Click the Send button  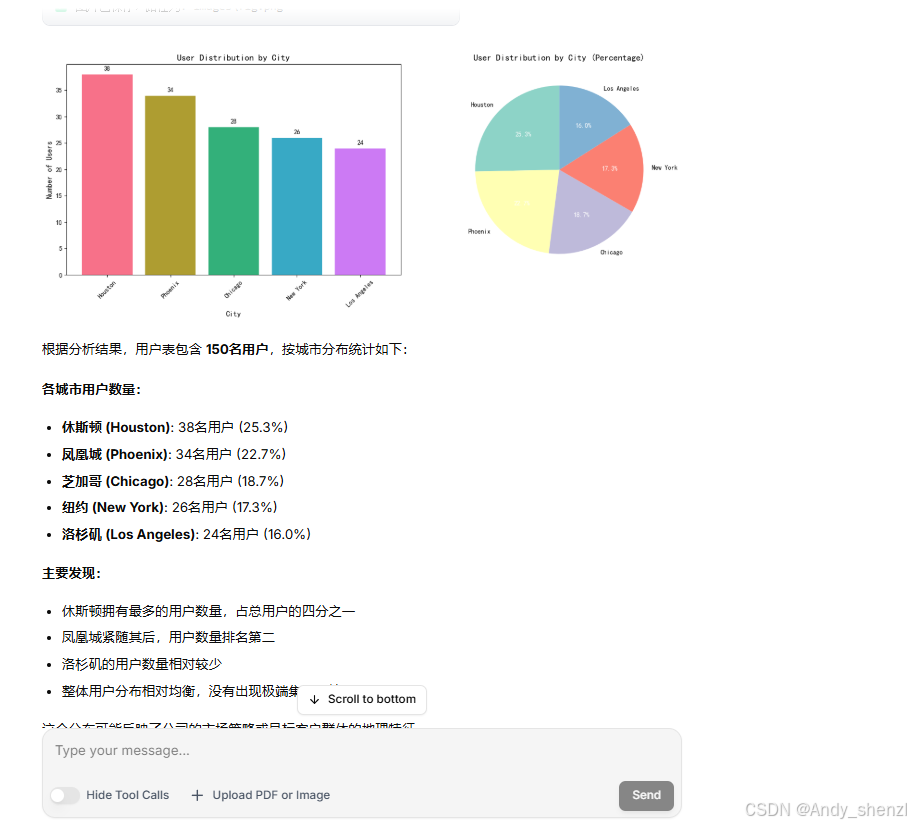coord(645,795)
